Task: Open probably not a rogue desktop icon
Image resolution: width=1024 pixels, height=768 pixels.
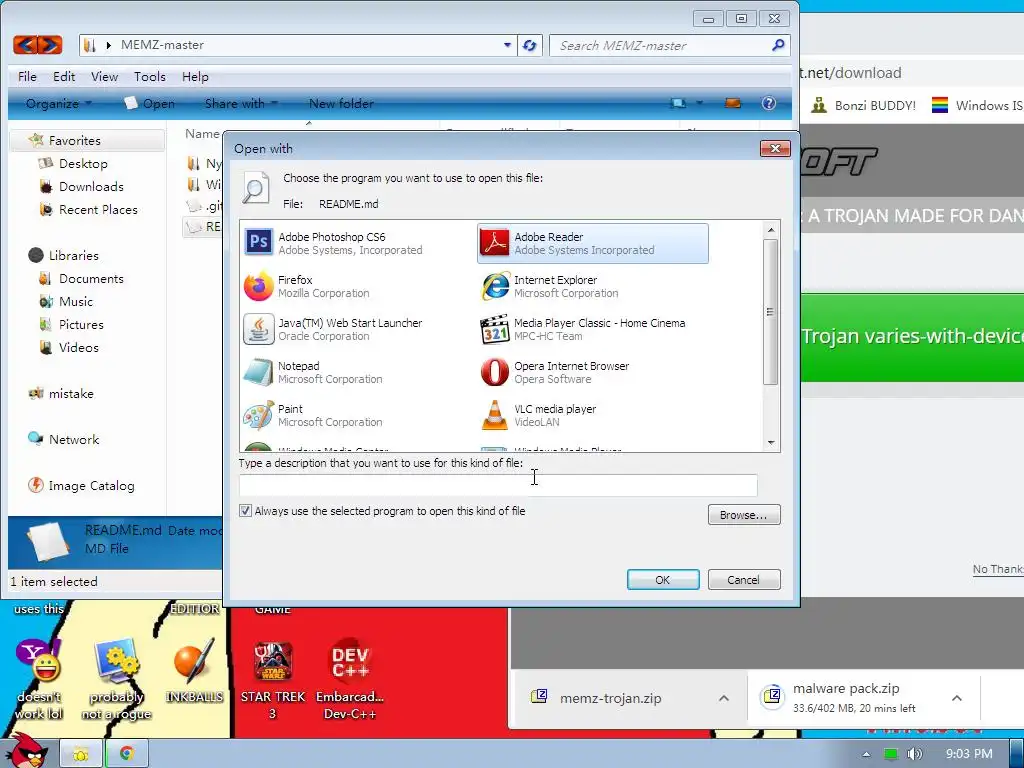Action: pos(116,680)
